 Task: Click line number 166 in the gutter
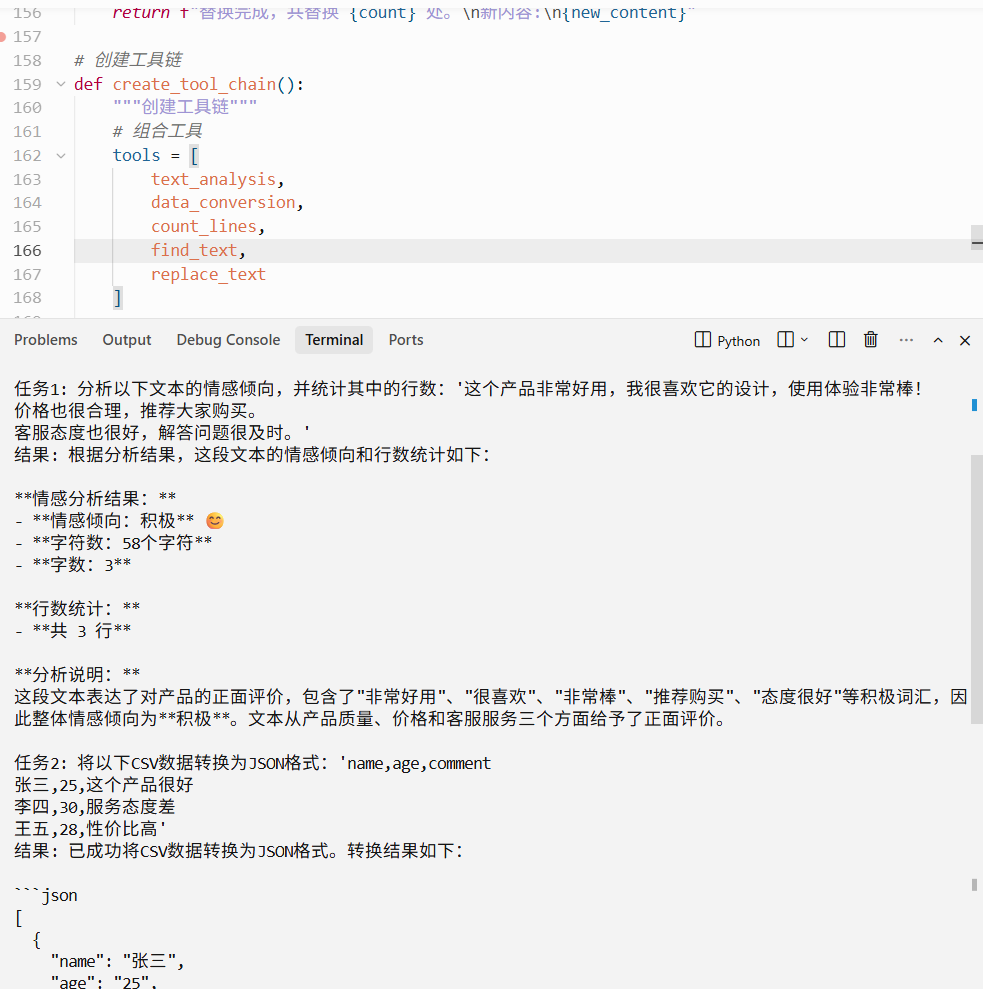[27, 251]
